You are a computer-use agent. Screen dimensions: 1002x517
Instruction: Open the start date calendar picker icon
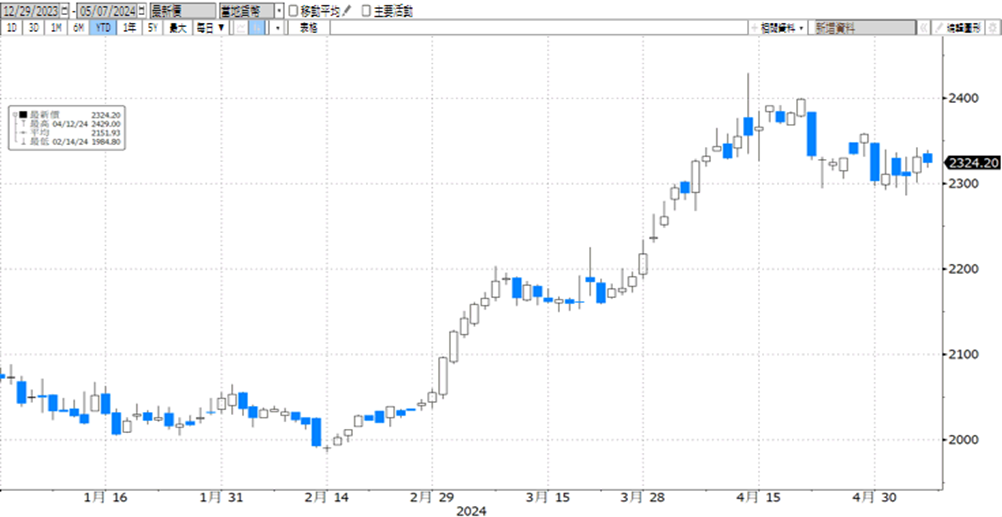[65, 12]
